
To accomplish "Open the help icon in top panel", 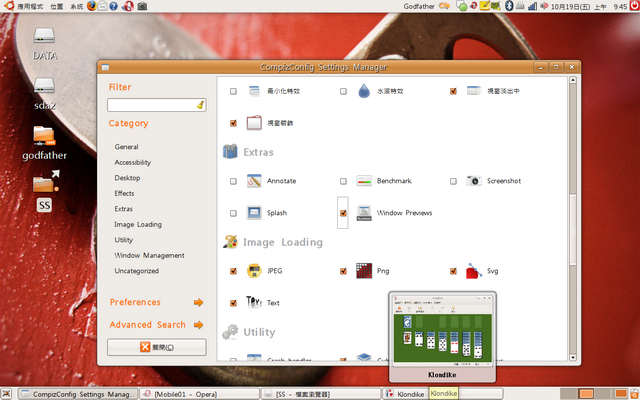I will click(x=113, y=6).
